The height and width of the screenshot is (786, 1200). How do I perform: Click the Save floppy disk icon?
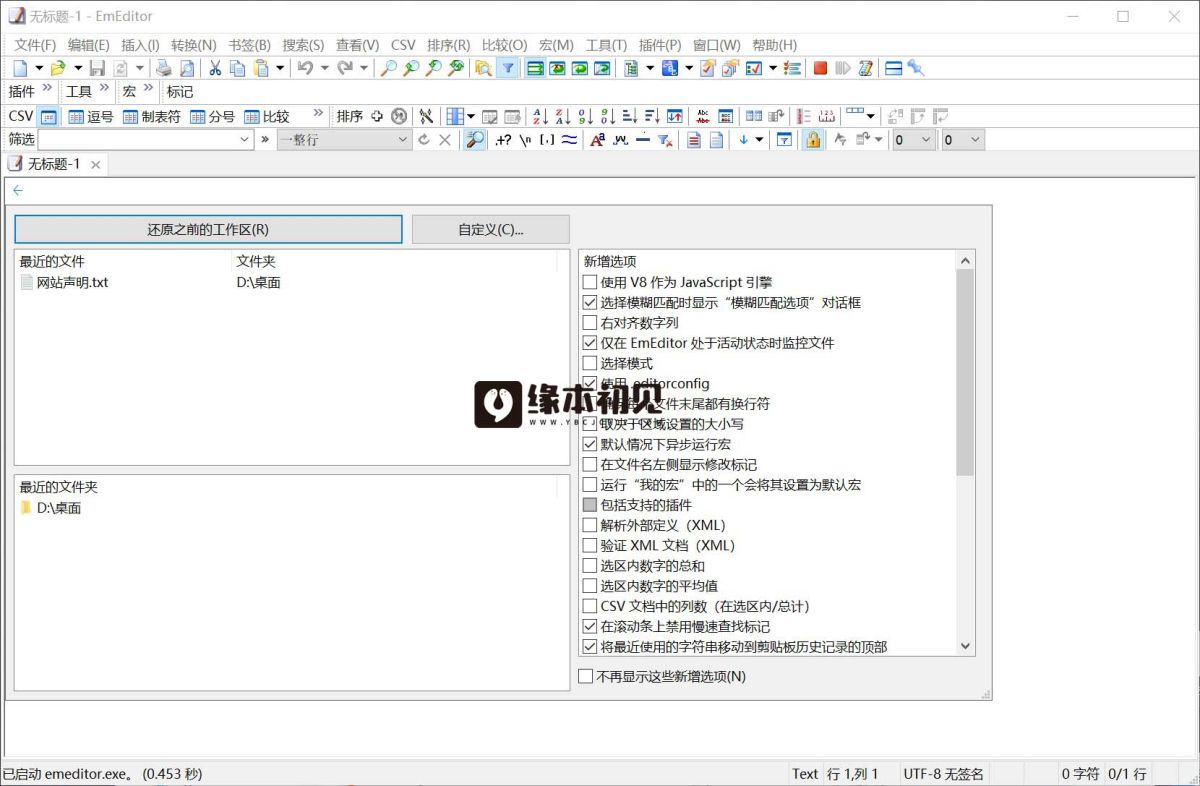(x=97, y=68)
